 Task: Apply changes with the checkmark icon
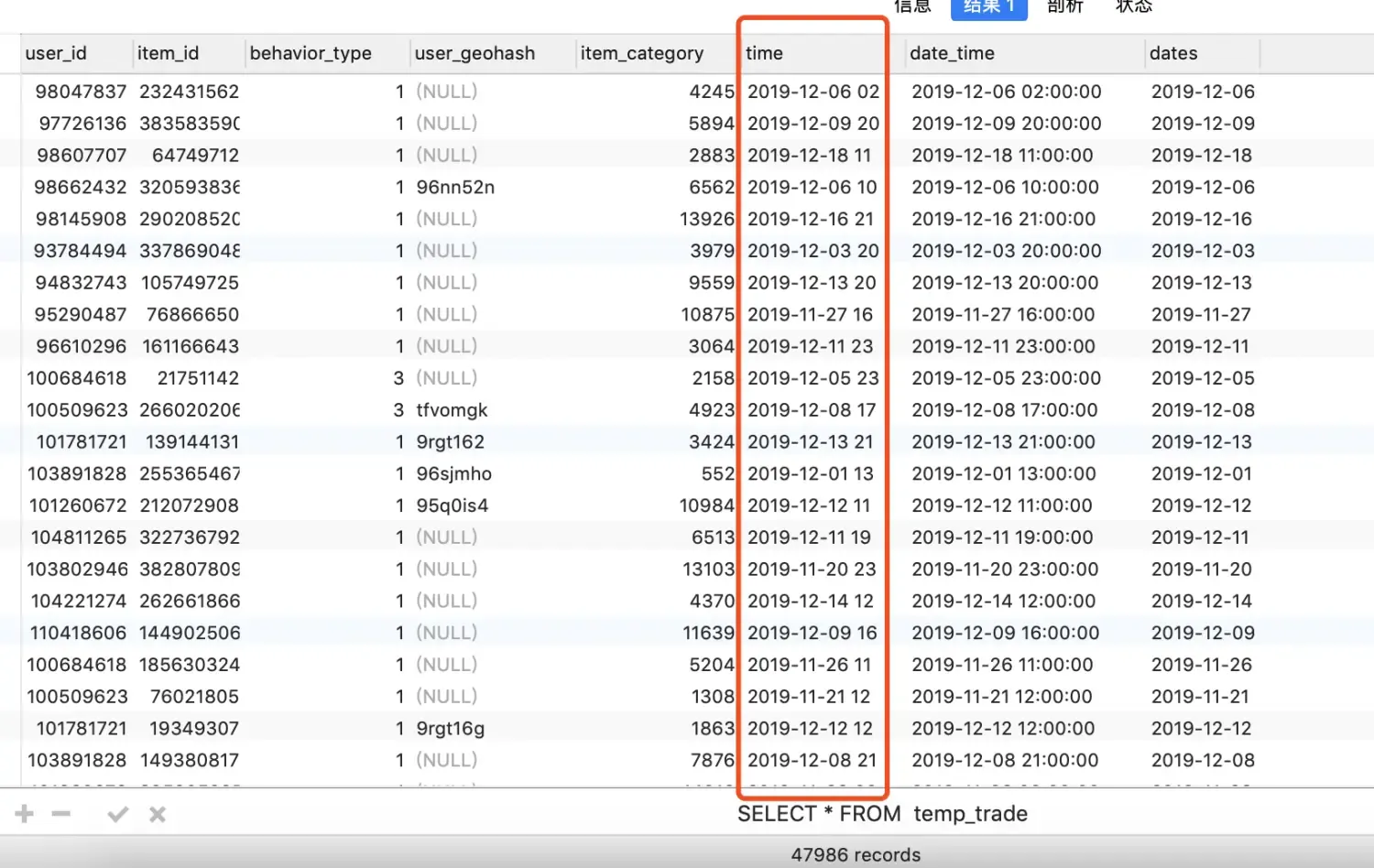[x=117, y=814]
